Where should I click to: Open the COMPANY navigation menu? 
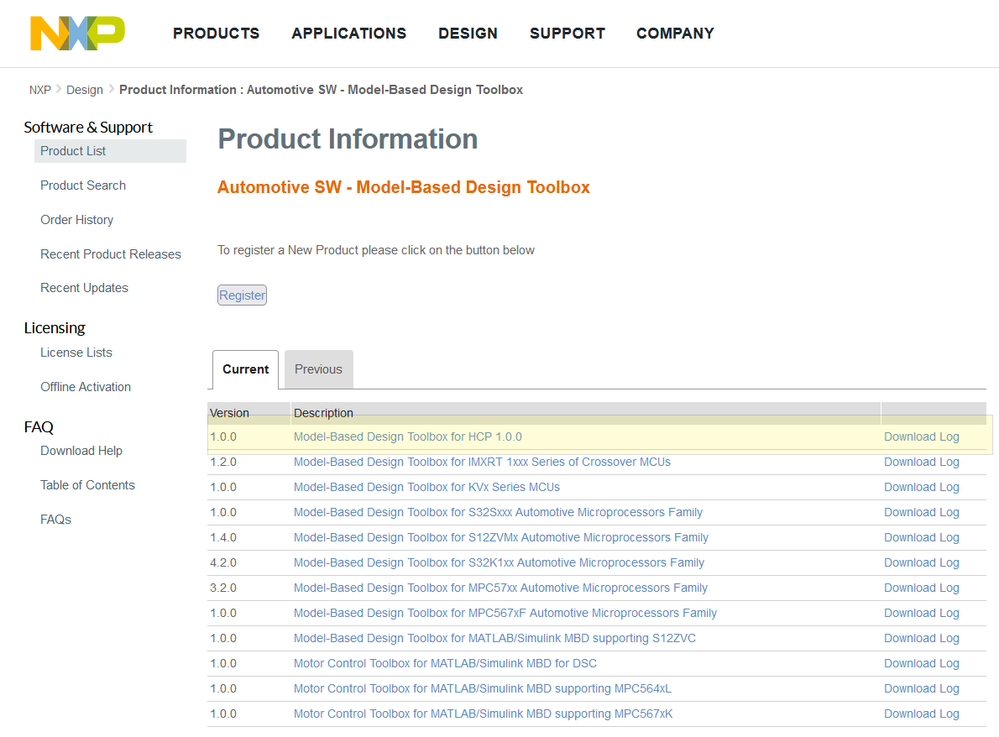pyautogui.click(x=675, y=33)
